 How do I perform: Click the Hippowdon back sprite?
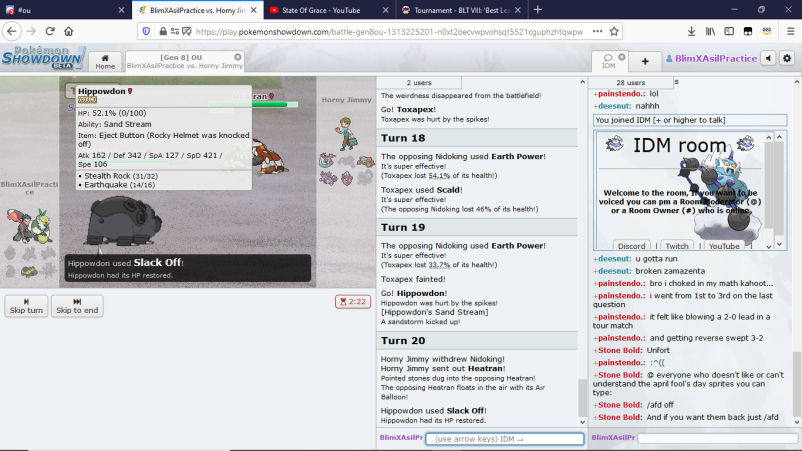coord(123,221)
